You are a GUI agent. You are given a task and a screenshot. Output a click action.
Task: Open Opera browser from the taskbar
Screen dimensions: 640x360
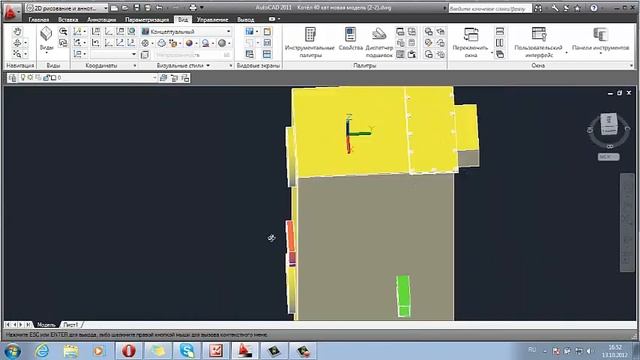129,351
